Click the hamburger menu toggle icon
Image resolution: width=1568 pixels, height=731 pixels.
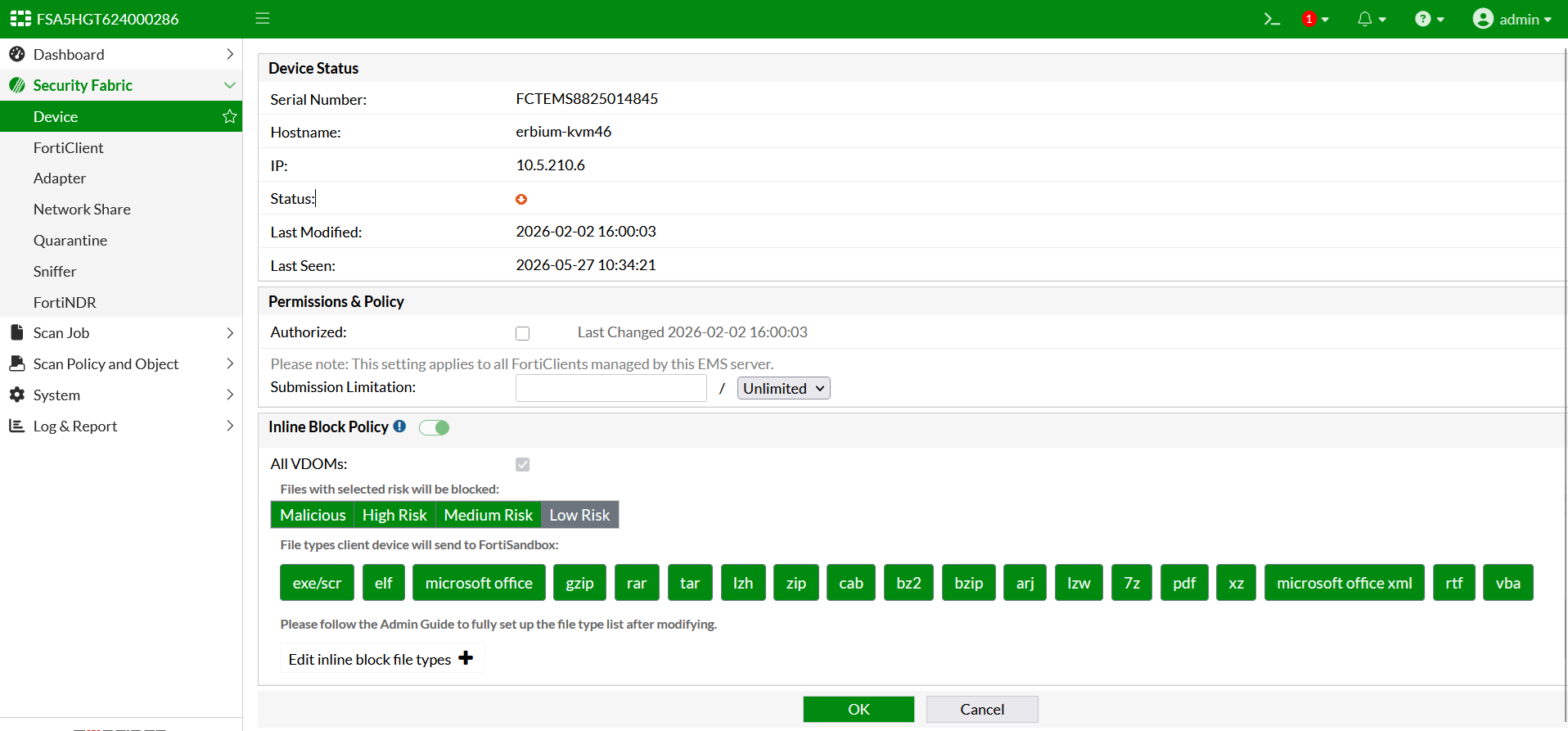coord(263,18)
